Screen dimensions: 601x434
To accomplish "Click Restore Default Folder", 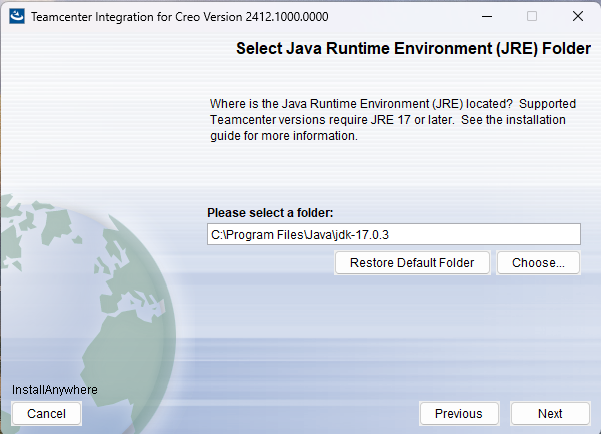I will [412, 263].
